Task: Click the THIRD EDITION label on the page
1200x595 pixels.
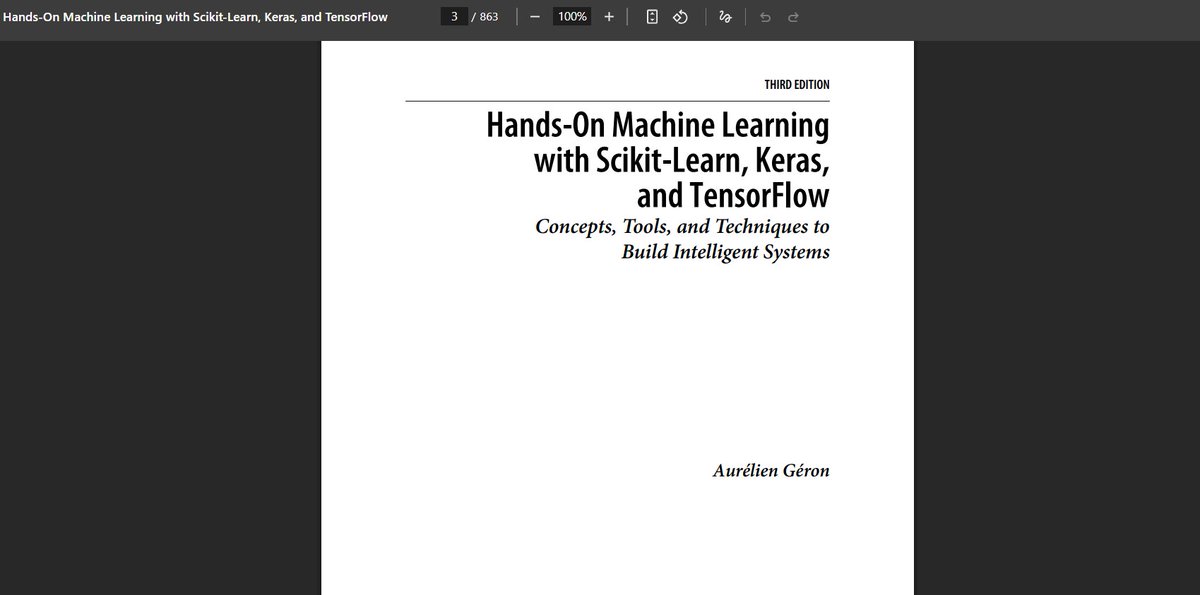Action: coord(797,85)
